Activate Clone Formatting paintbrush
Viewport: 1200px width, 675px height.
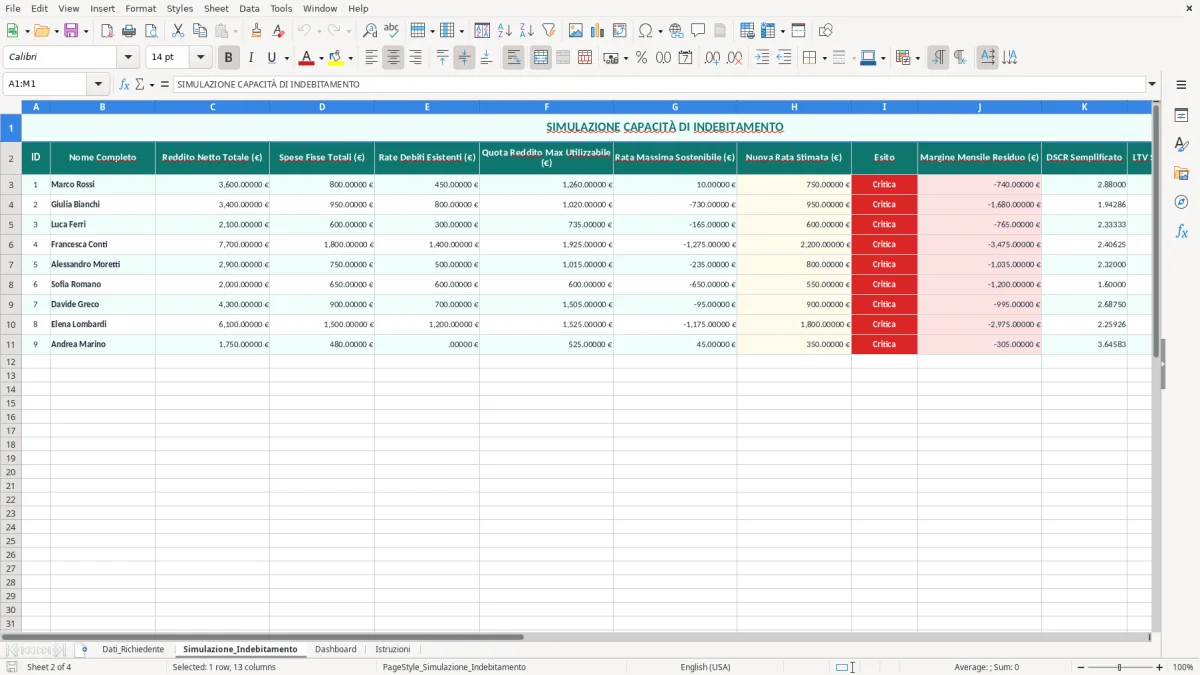click(x=256, y=31)
